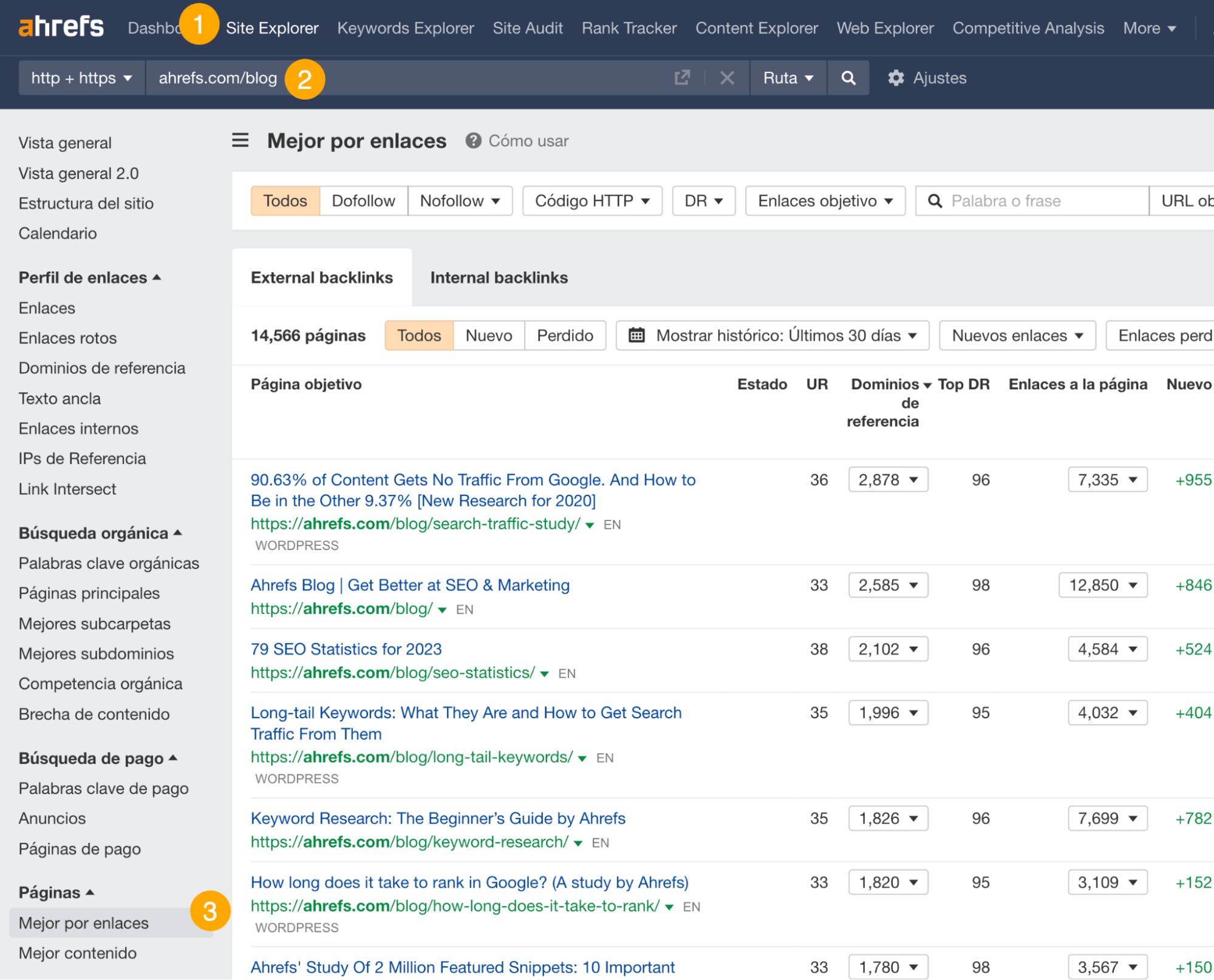Open the target URL via external link icon
The height and width of the screenshot is (980, 1214).
(x=682, y=78)
